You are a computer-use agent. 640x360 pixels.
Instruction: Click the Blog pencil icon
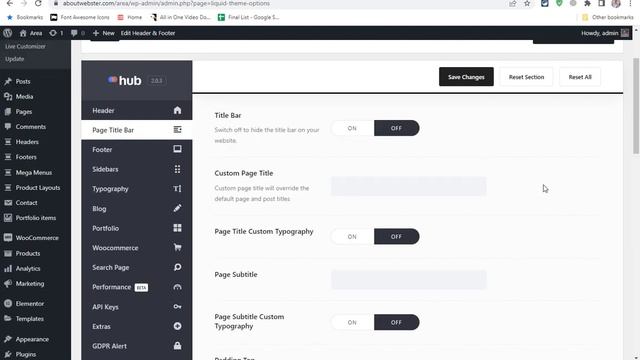(x=177, y=208)
